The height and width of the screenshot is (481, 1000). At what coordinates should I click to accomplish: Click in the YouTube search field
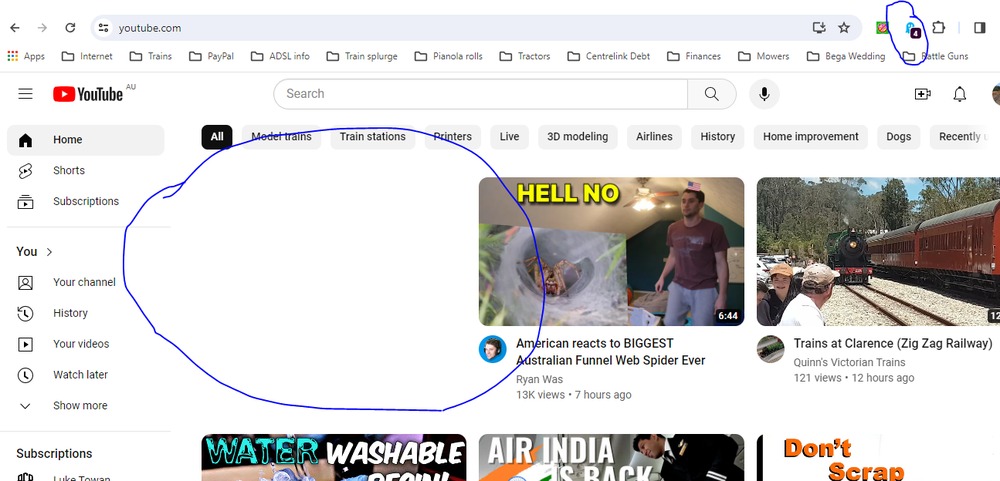click(x=481, y=94)
